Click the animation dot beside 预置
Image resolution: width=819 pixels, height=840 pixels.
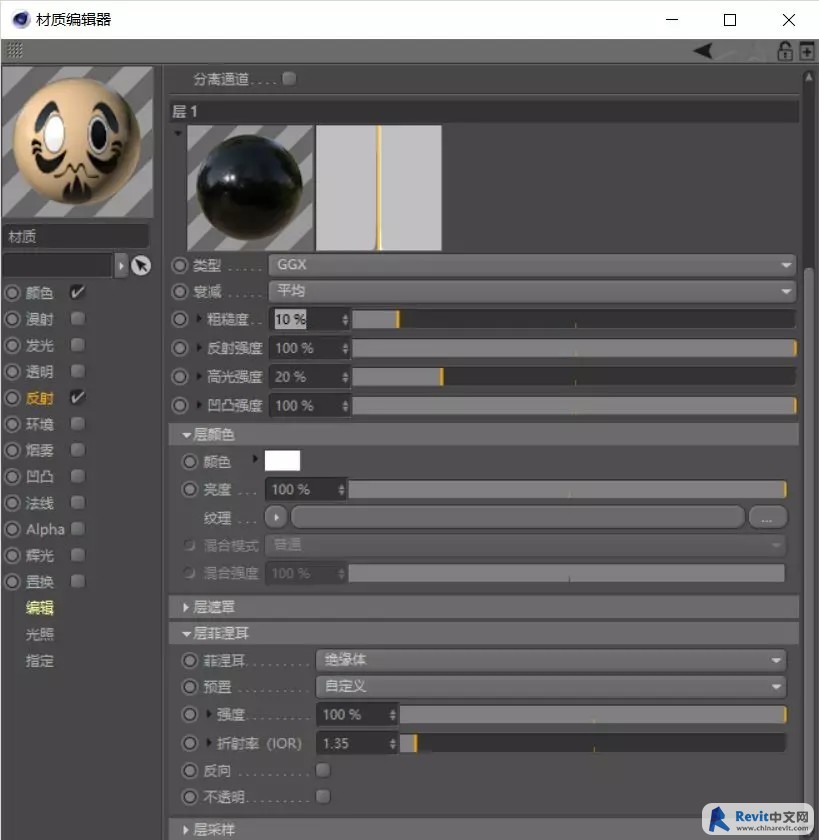[190, 687]
